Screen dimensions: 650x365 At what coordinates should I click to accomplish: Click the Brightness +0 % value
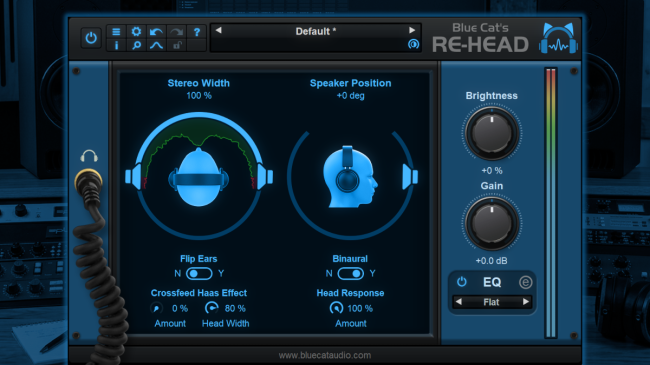[x=492, y=170]
